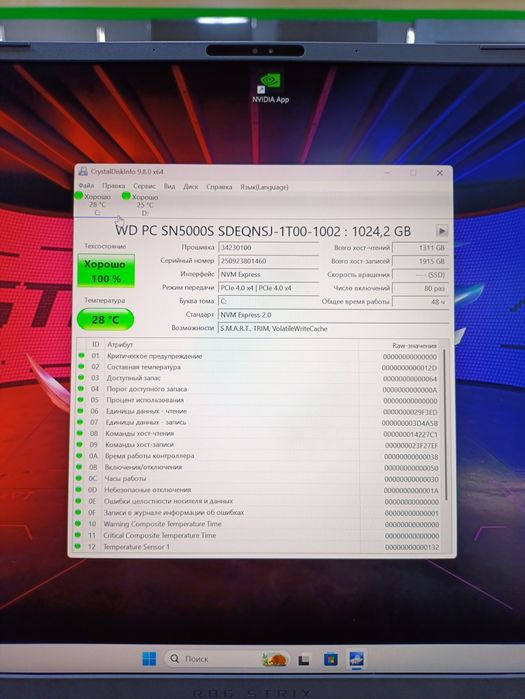Click the power-on count value 80 раз
525x699 pixels.
point(420,288)
